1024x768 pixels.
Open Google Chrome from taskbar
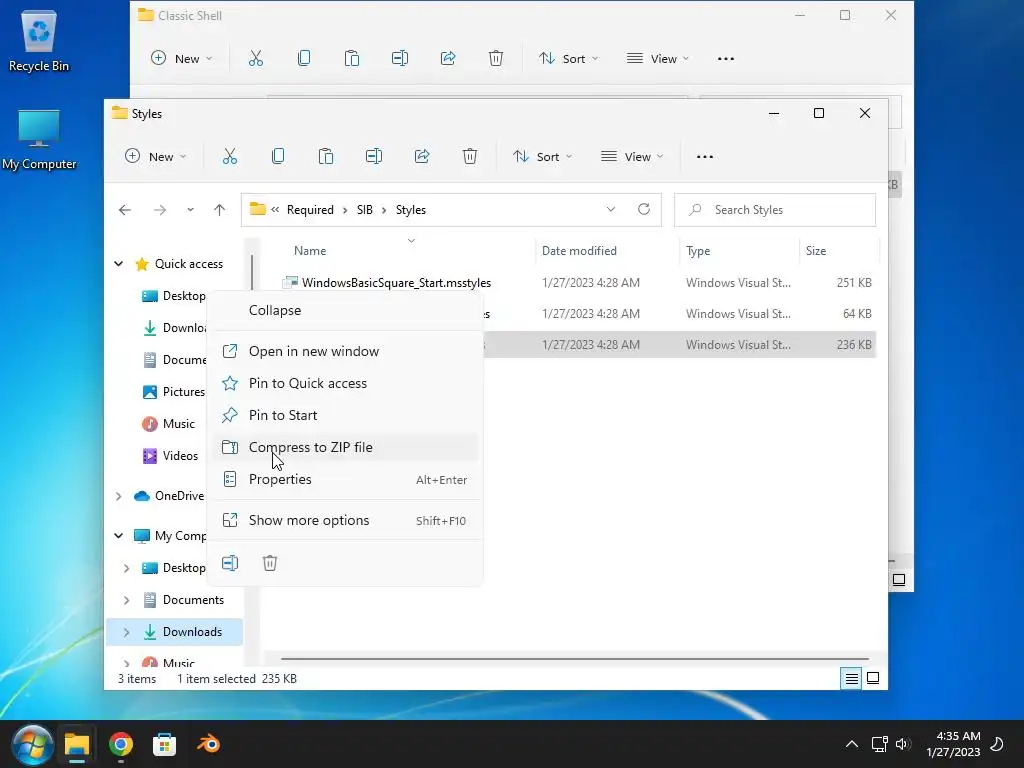pos(121,744)
